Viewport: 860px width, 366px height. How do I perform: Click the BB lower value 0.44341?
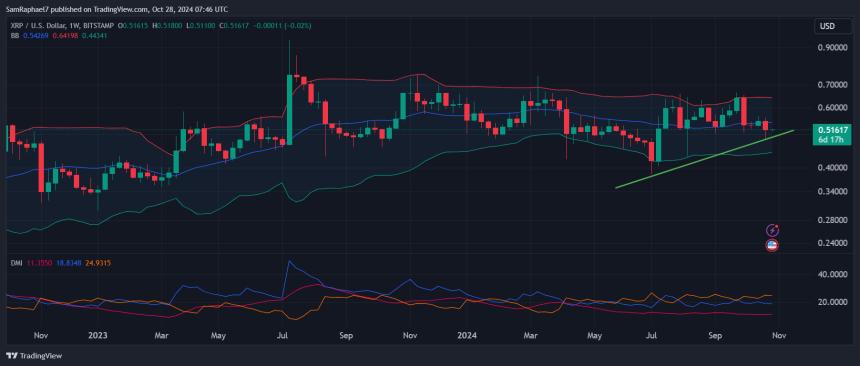[x=95, y=35]
